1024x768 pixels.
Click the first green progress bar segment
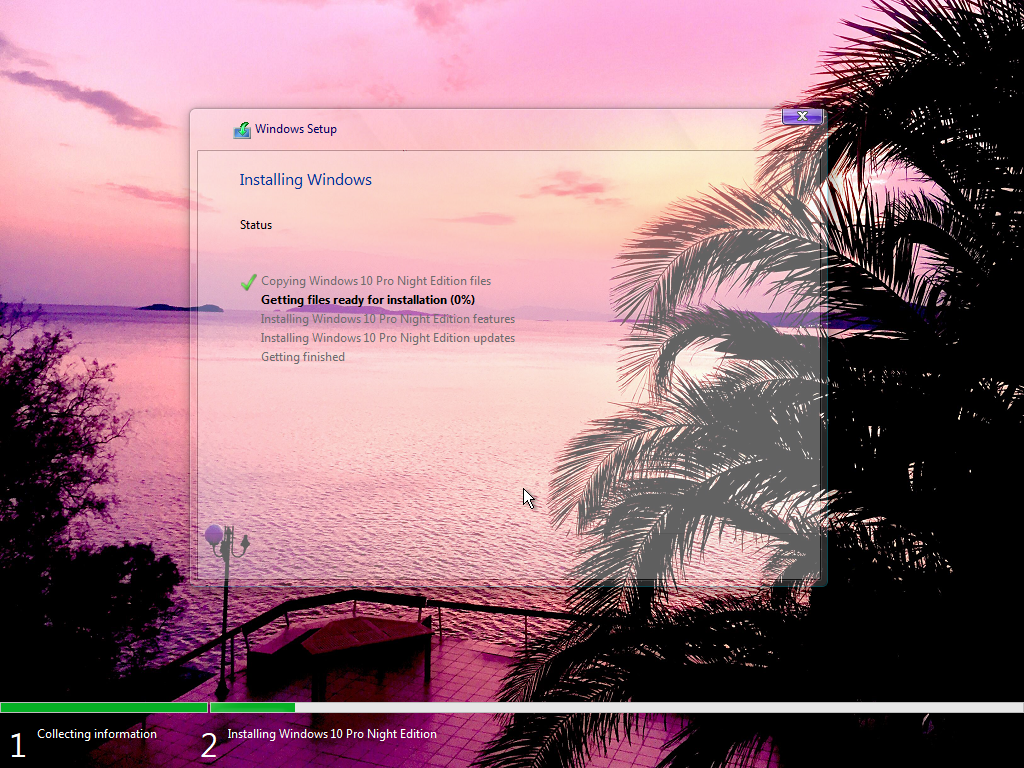(x=104, y=707)
